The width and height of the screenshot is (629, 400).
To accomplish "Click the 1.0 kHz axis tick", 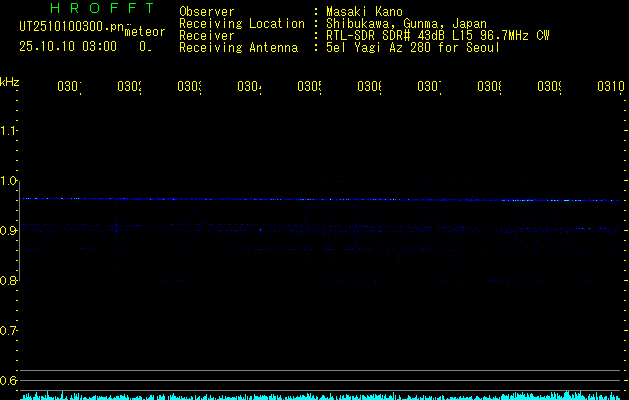I will coord(9,181).
